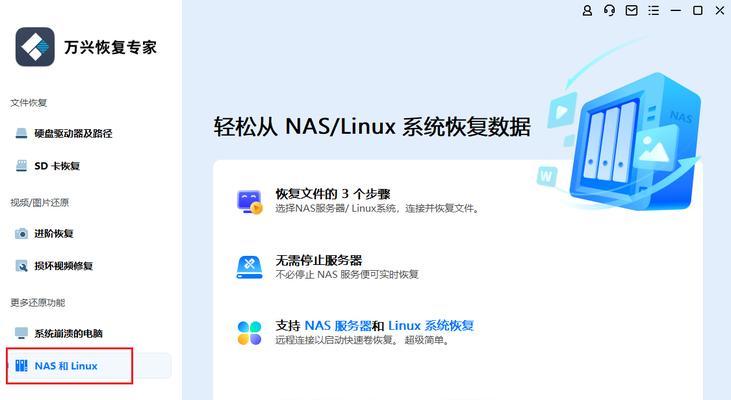The width and height of the screenshot is (731, 400).
Task: Select the camera icon beside 进阶恢复
Action: (x=21, y=233)
